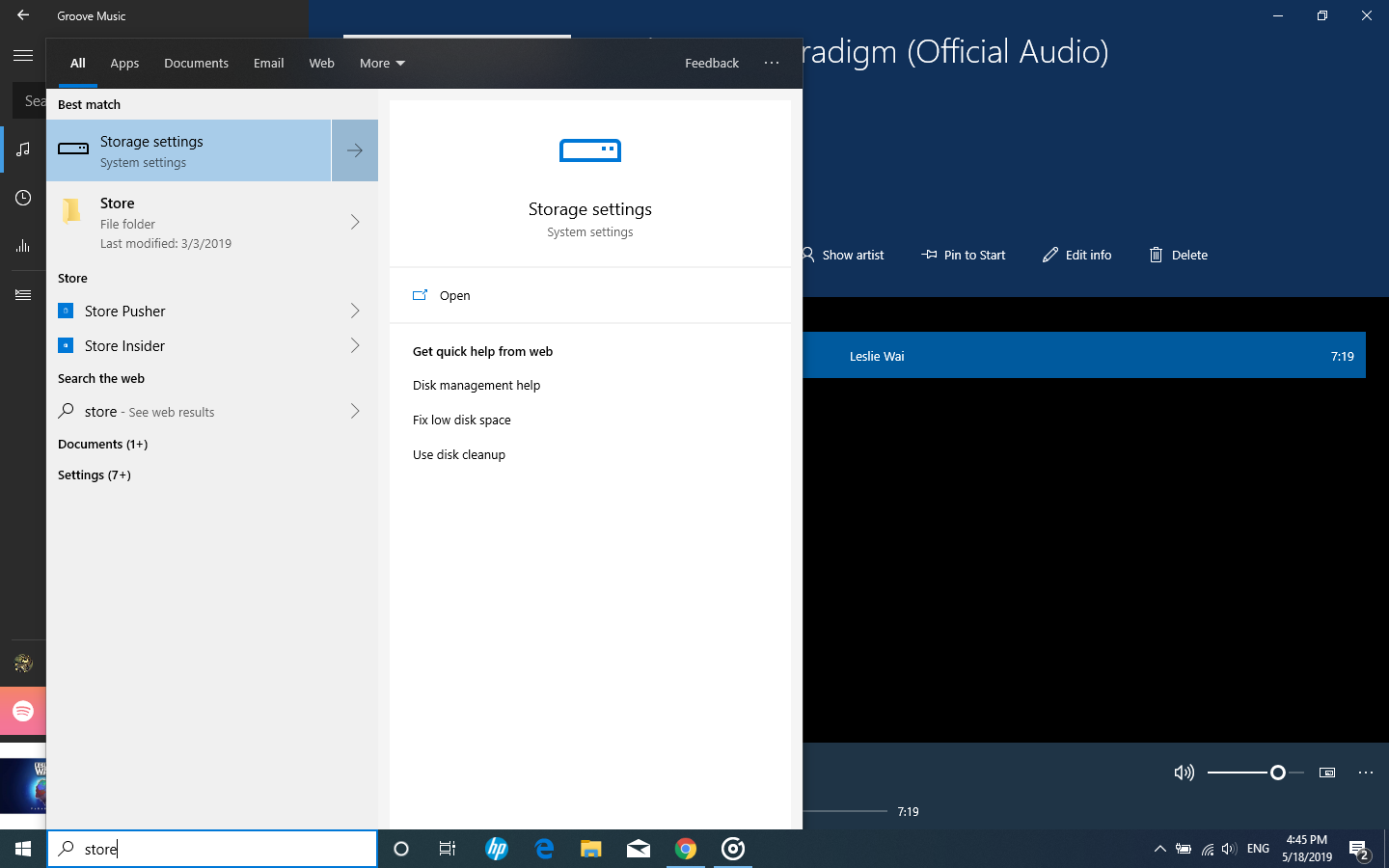Click Pin to Start
The image size is (1389, 868).
[x=964, y=255]
